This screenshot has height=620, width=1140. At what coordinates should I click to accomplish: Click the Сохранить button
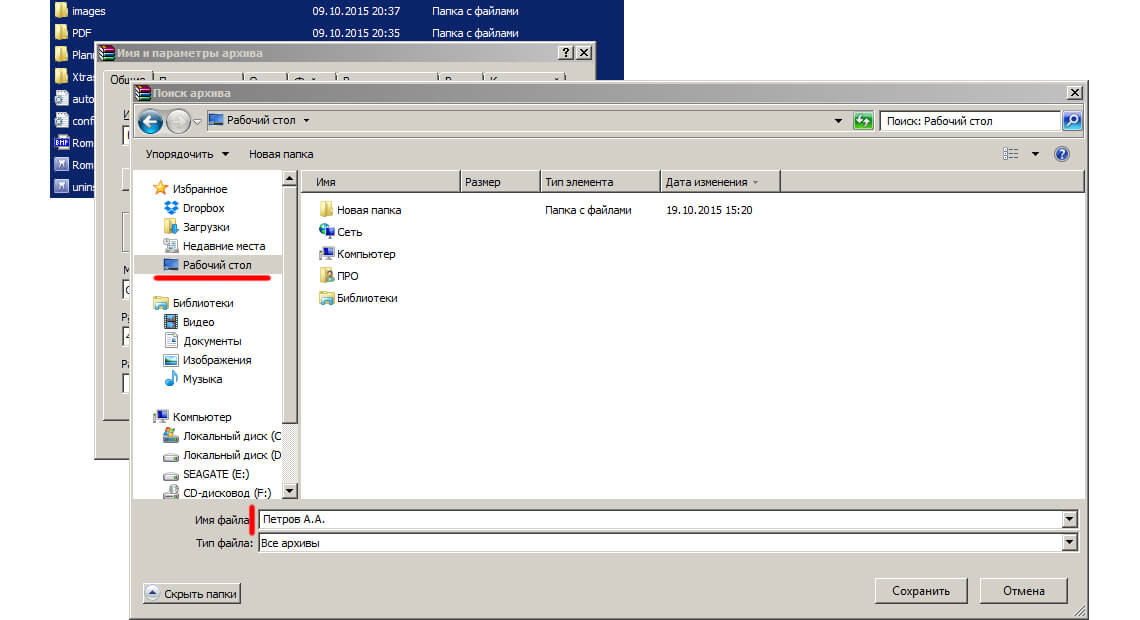pyautogui.click(x=920, y=591)
